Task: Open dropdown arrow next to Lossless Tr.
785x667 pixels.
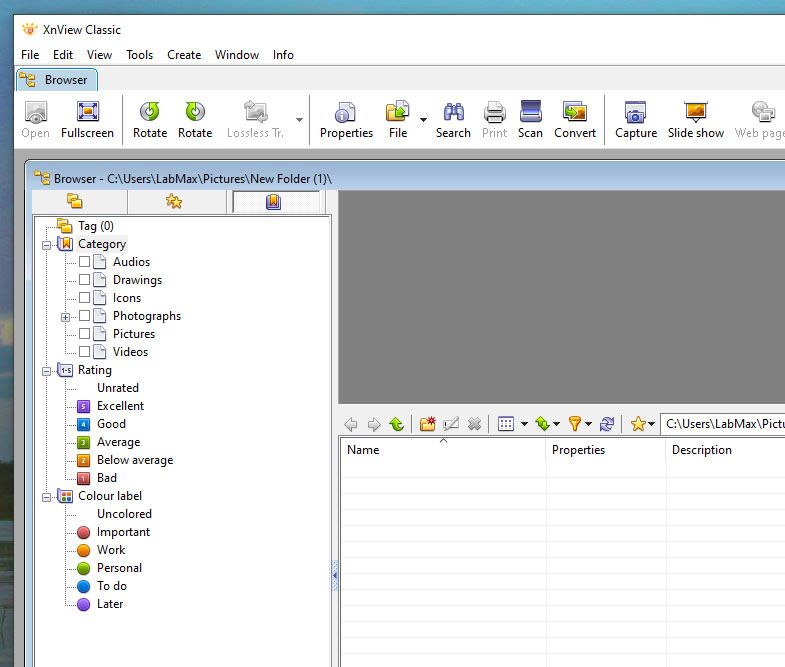Action: (x=299, y=120)
